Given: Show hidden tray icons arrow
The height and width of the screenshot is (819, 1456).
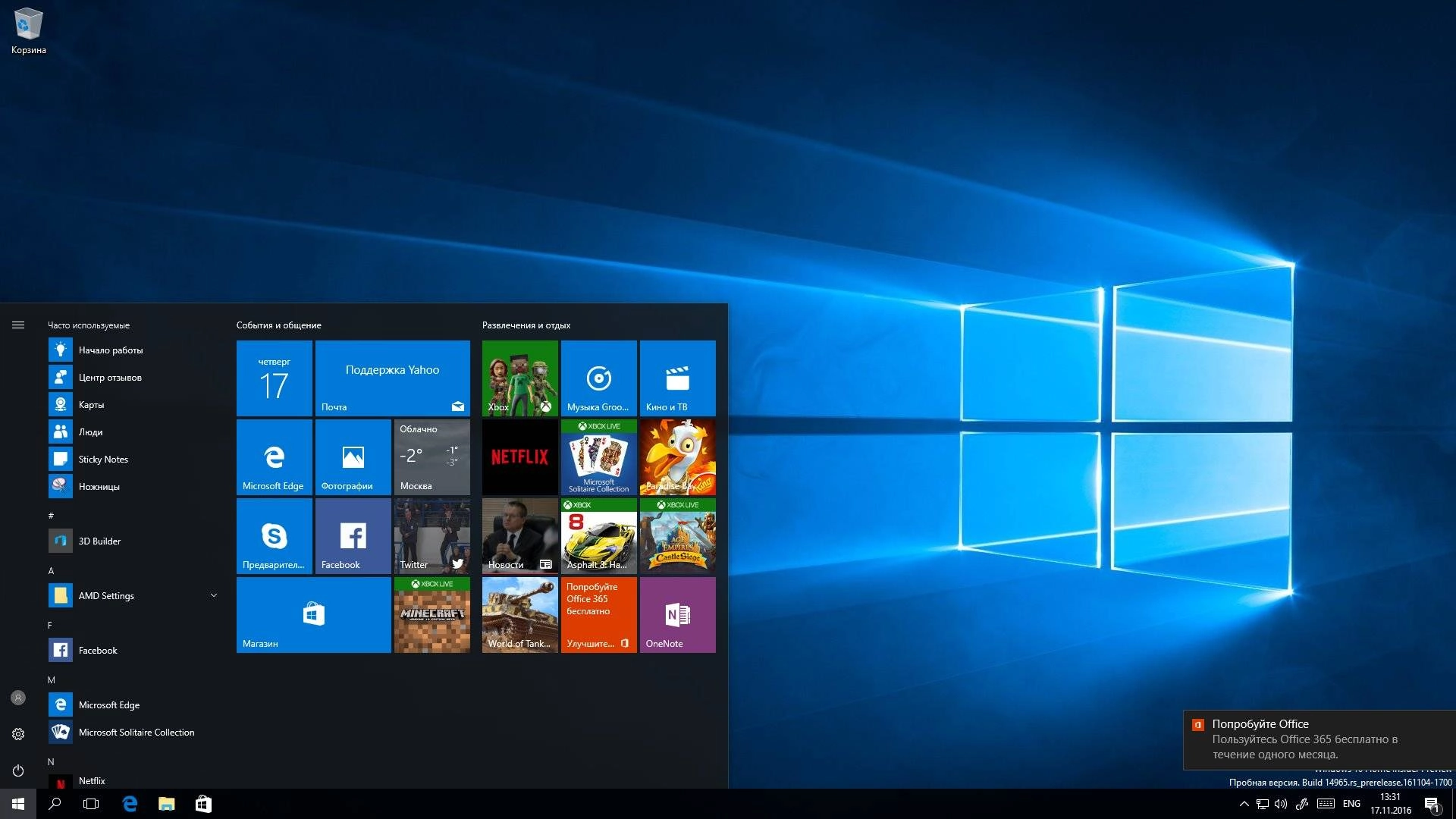Looking at the screenshot, I should [1244, 804].
